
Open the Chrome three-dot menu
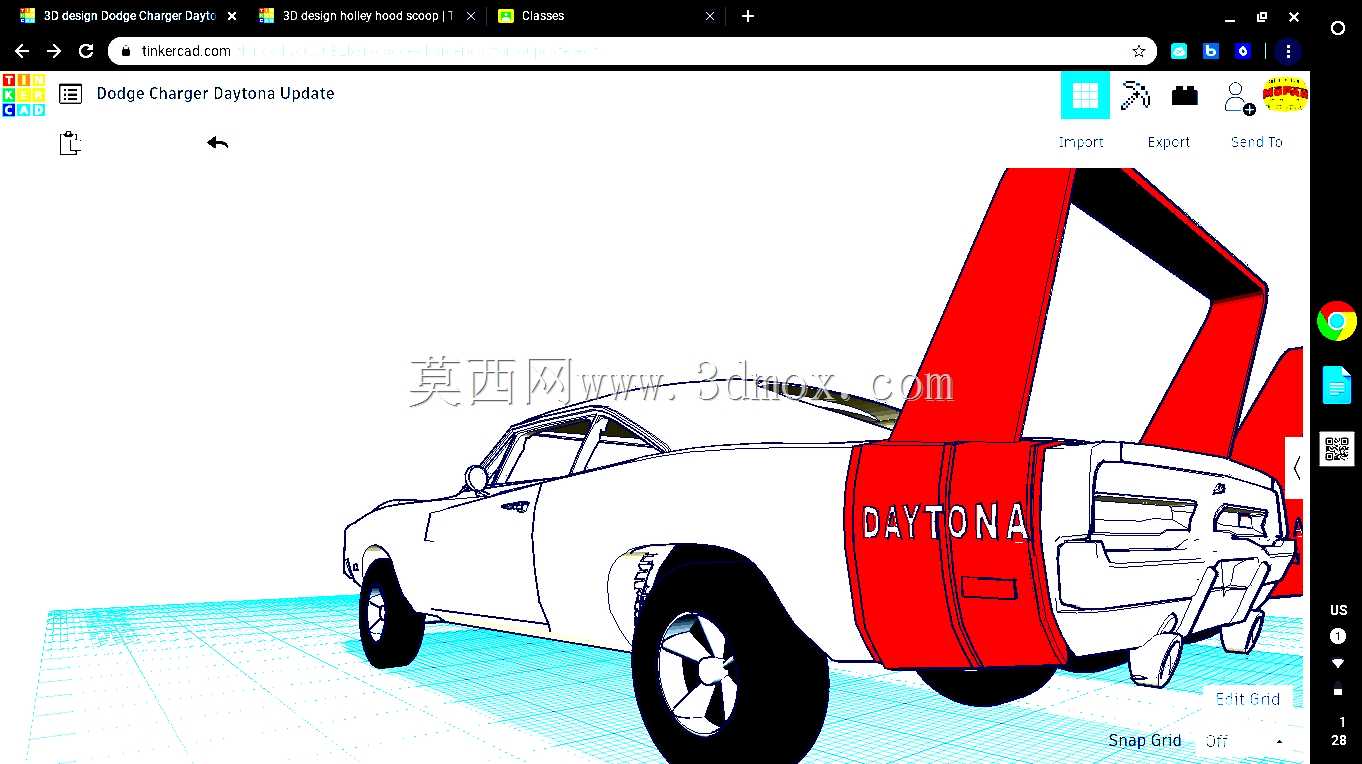[x=1288, y=51]
